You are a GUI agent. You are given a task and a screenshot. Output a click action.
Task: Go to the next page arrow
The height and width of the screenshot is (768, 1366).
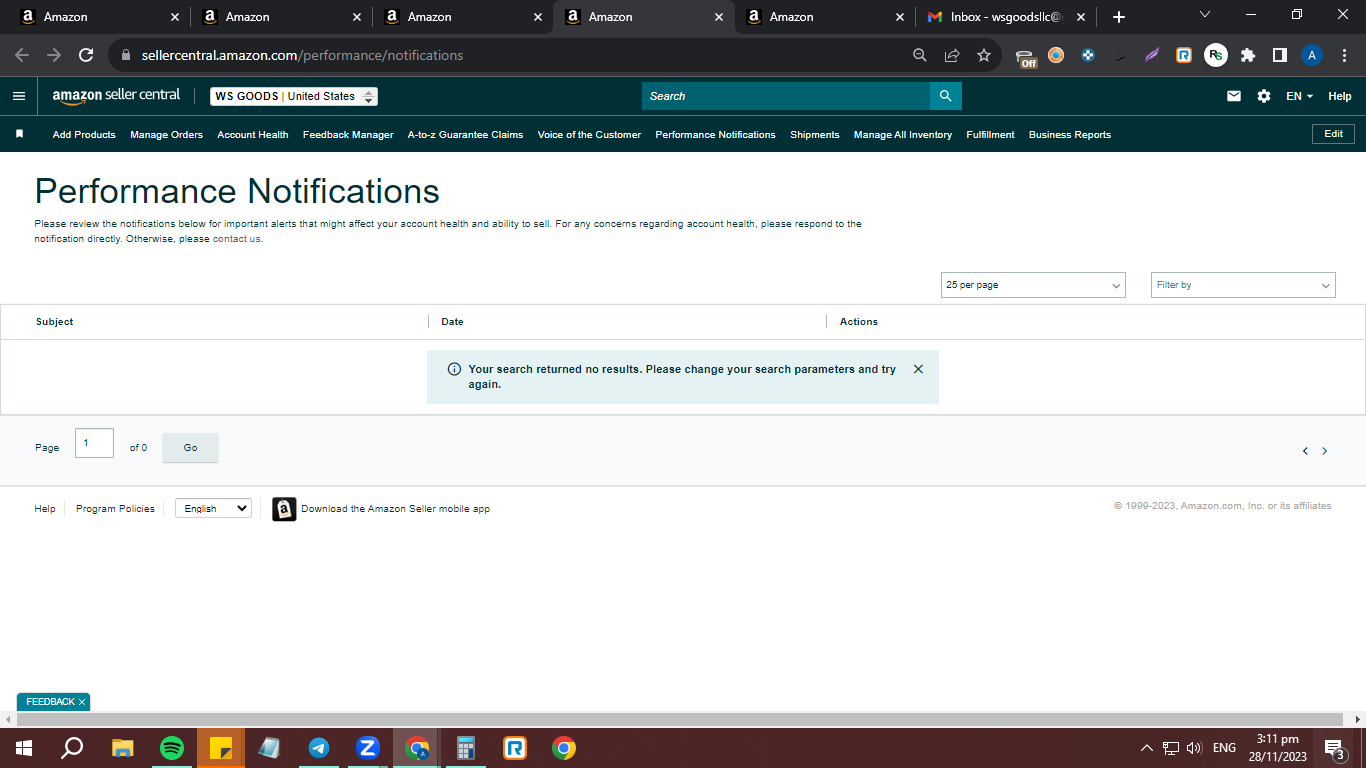pyautogui.click(x=1325, y=451)
